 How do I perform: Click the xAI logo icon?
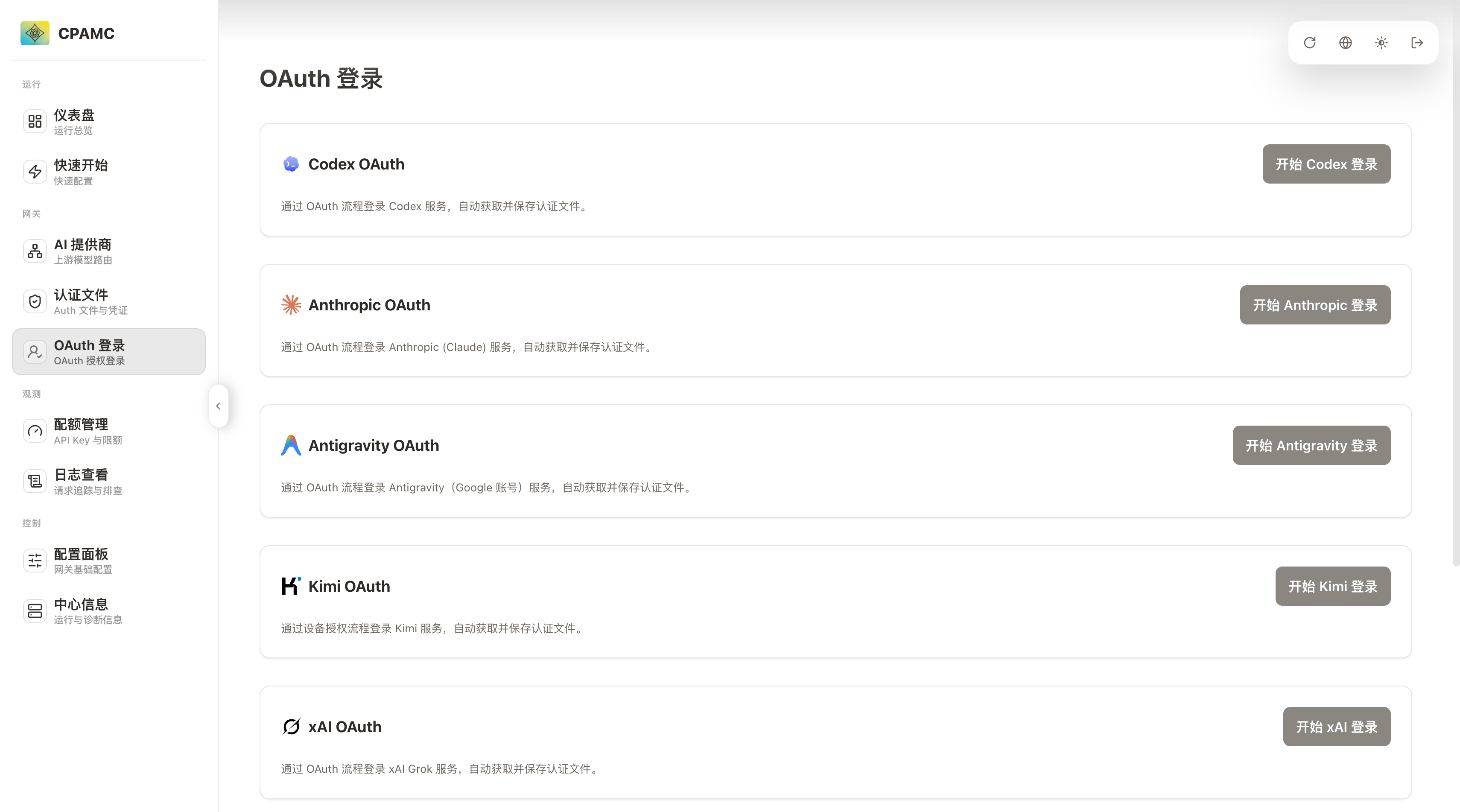pos(291,727)
